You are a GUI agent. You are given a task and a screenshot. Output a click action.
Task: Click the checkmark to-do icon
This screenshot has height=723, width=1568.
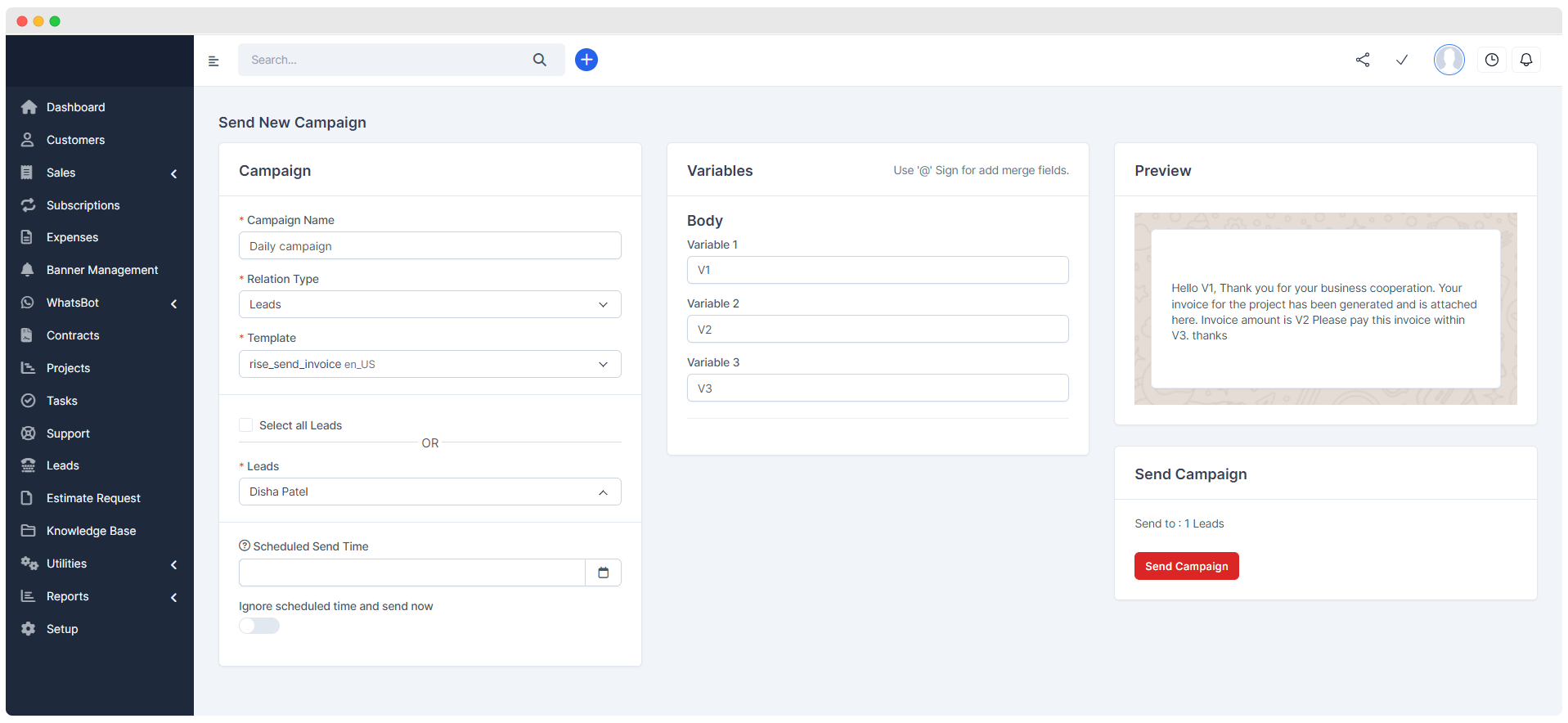[x=1401, y=60]
